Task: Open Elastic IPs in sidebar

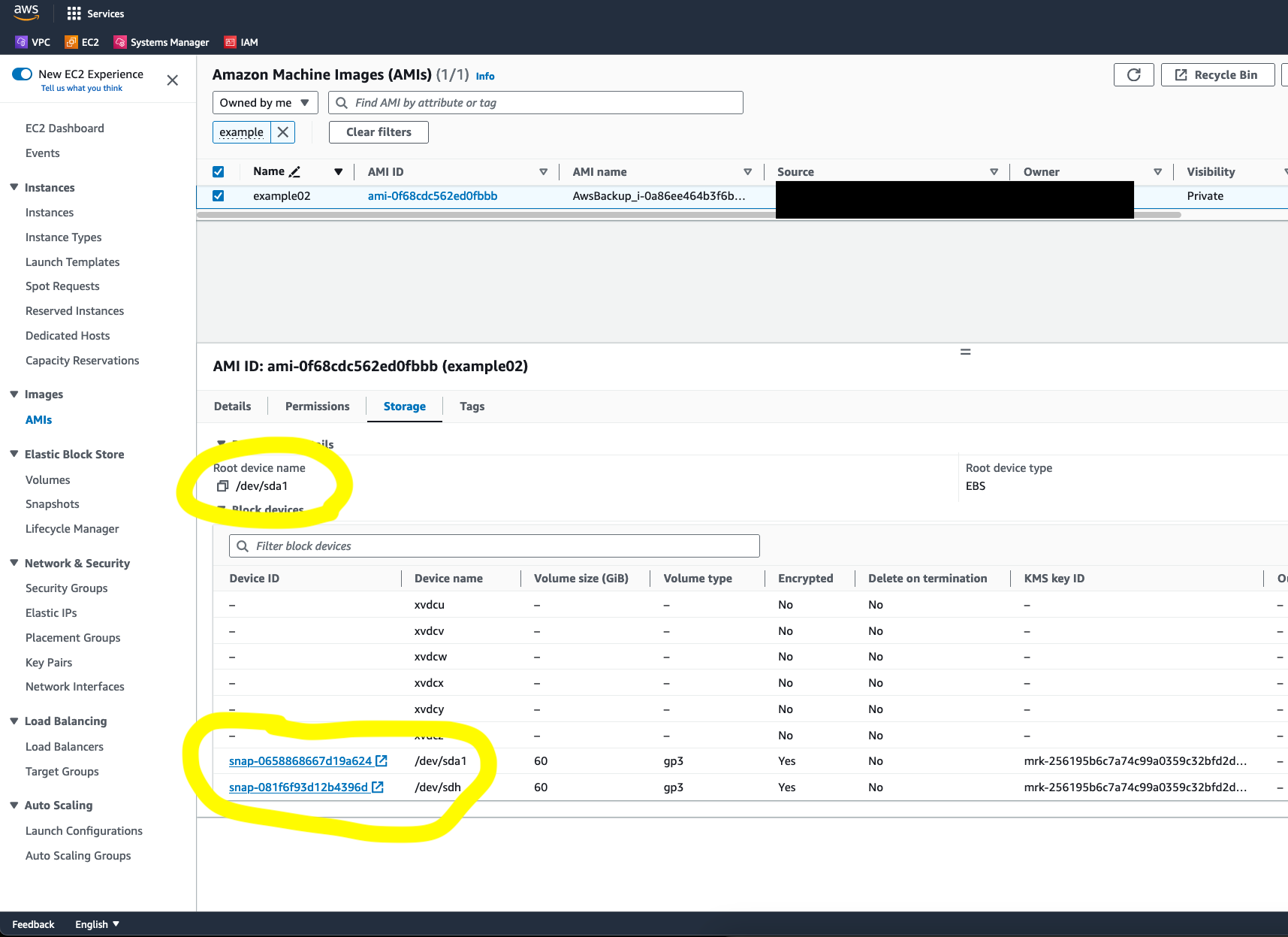Action: tap(51, 613)
